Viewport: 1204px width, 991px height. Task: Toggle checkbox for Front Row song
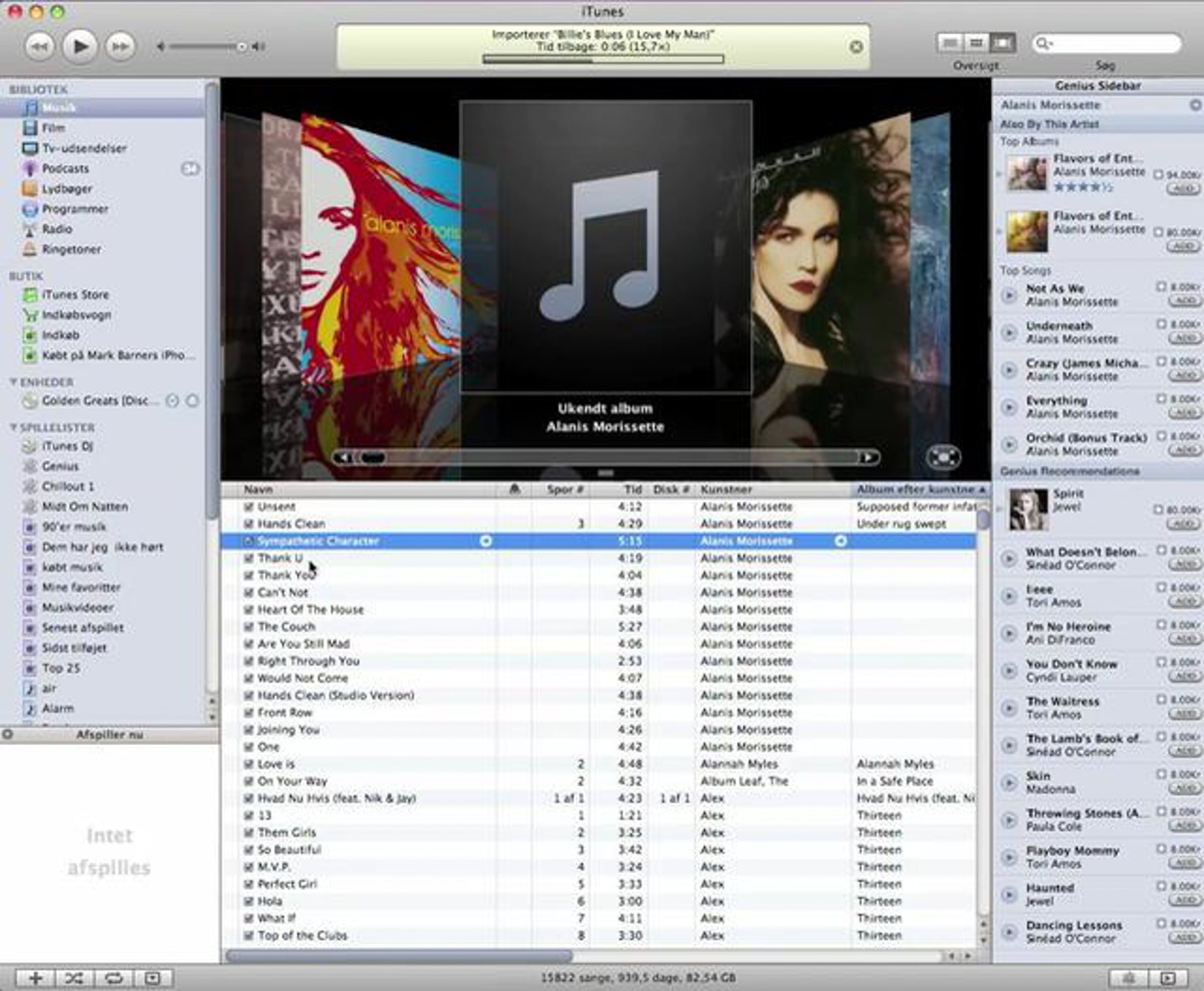[248, 713]
